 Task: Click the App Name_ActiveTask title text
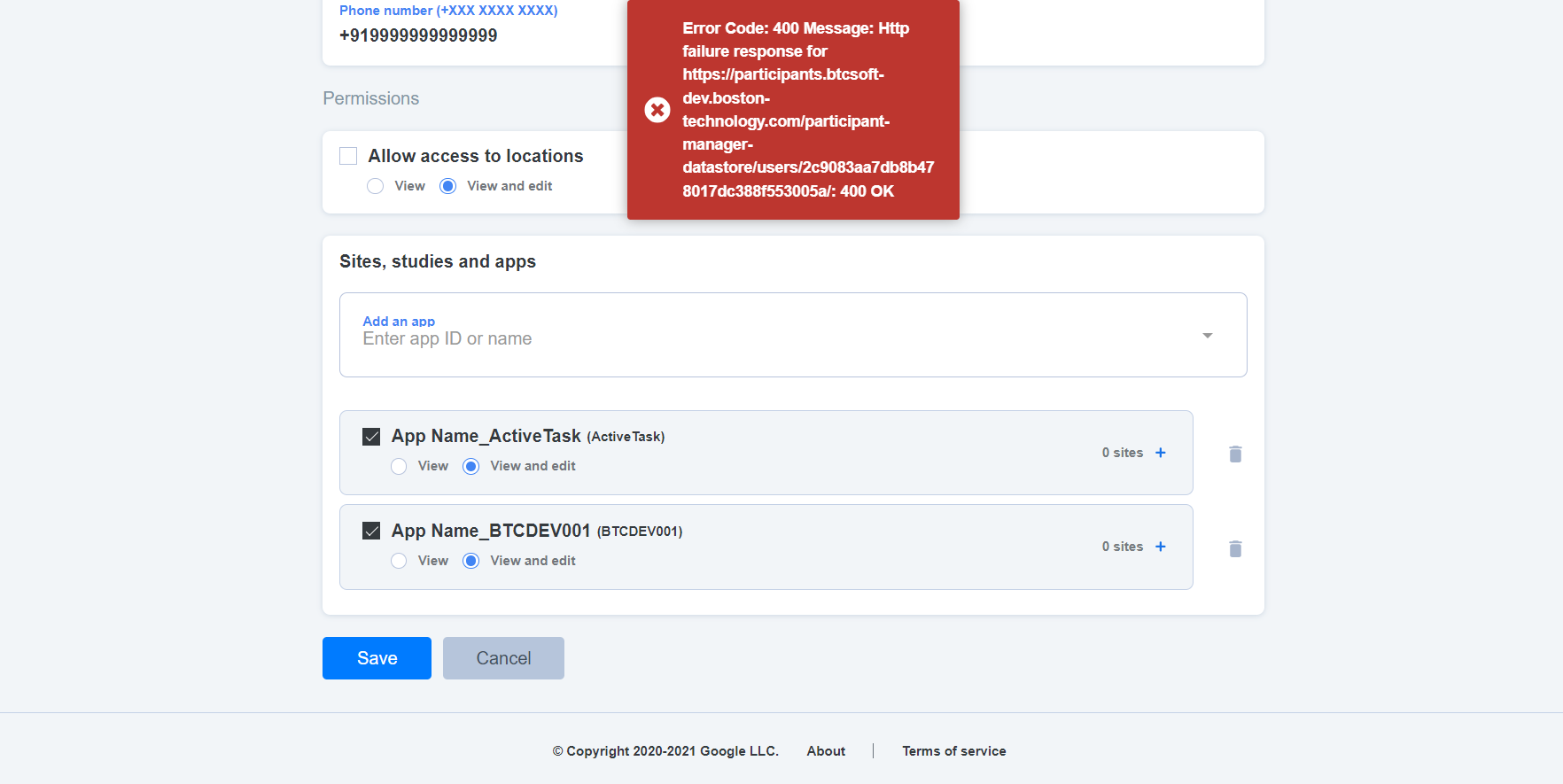(486, 436)
